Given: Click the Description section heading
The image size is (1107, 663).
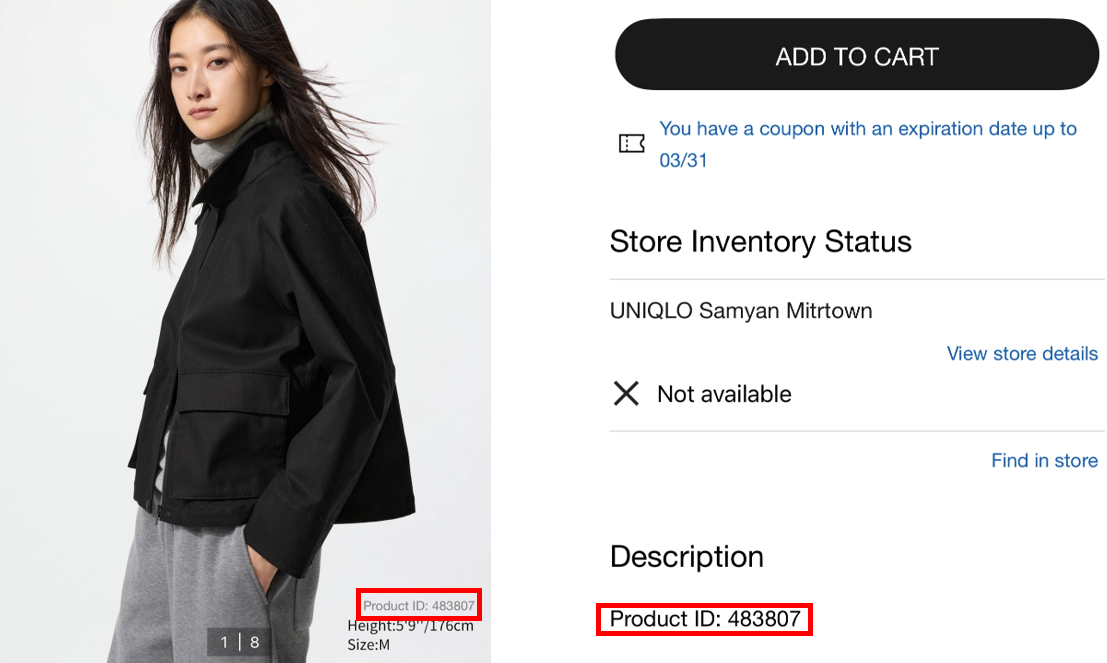Looking at the screenshot, I should click(686, 556).
